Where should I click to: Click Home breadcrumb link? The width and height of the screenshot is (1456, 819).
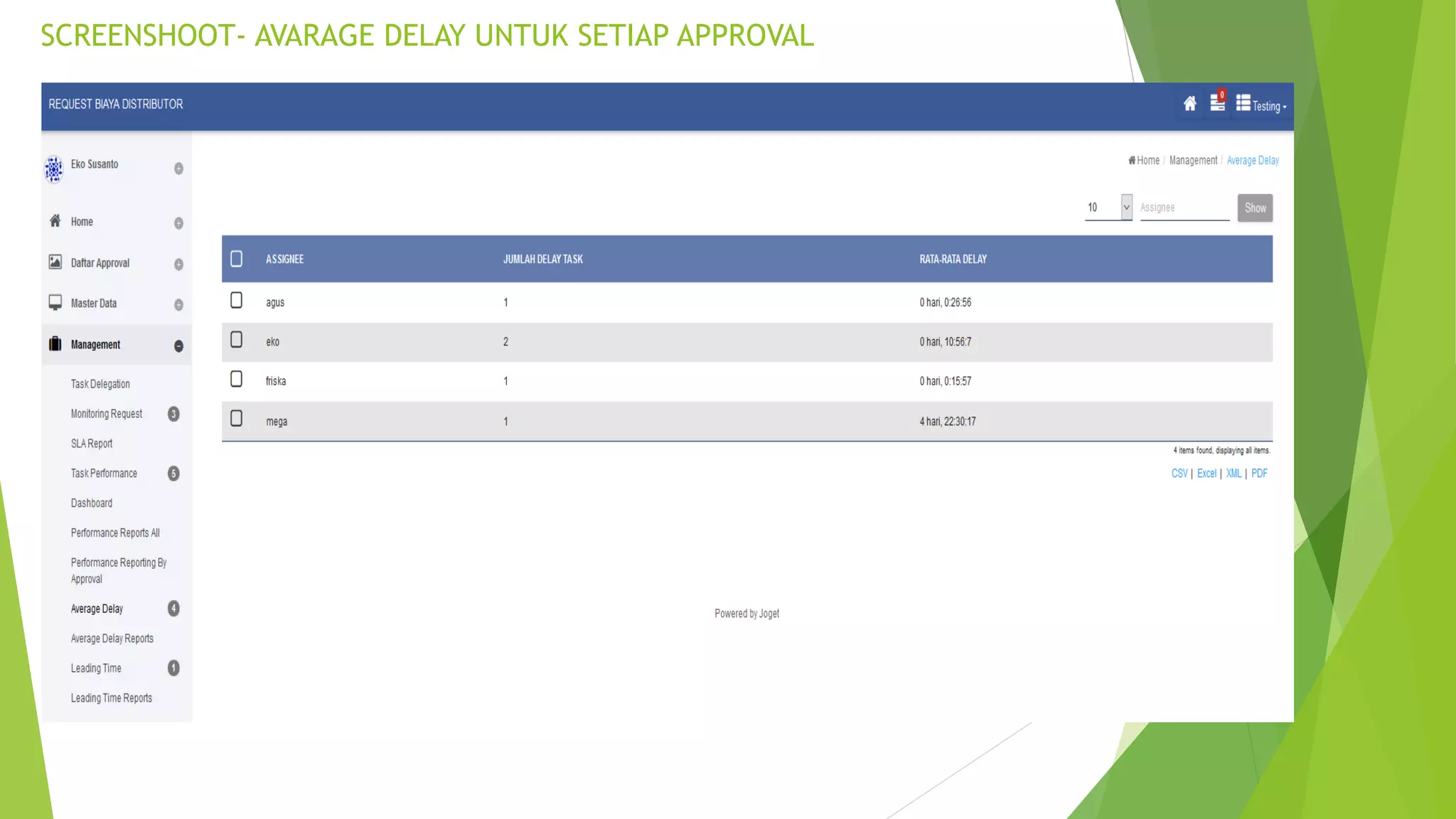click(x=1144, y=161)
